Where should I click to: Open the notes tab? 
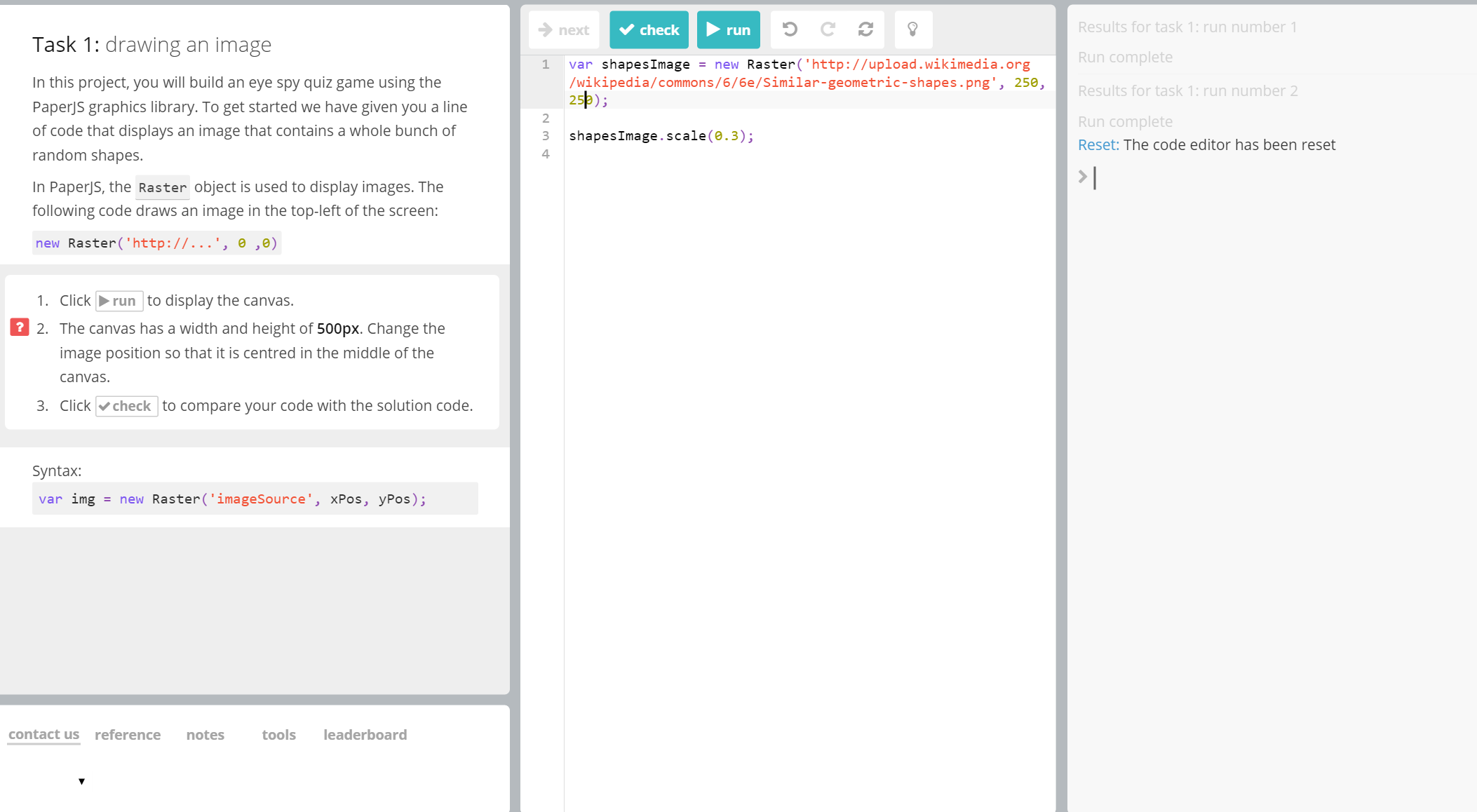(205, 735)
